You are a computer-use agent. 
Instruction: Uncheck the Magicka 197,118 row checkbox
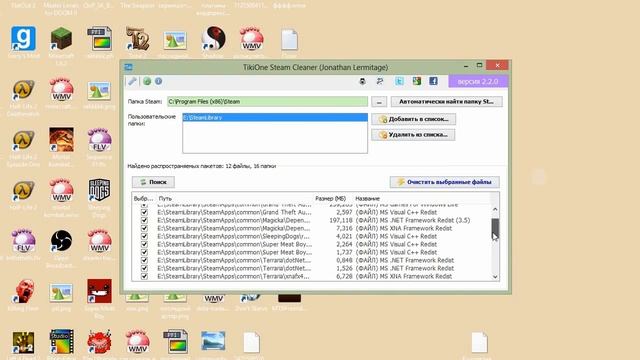(x=144, y=220)
